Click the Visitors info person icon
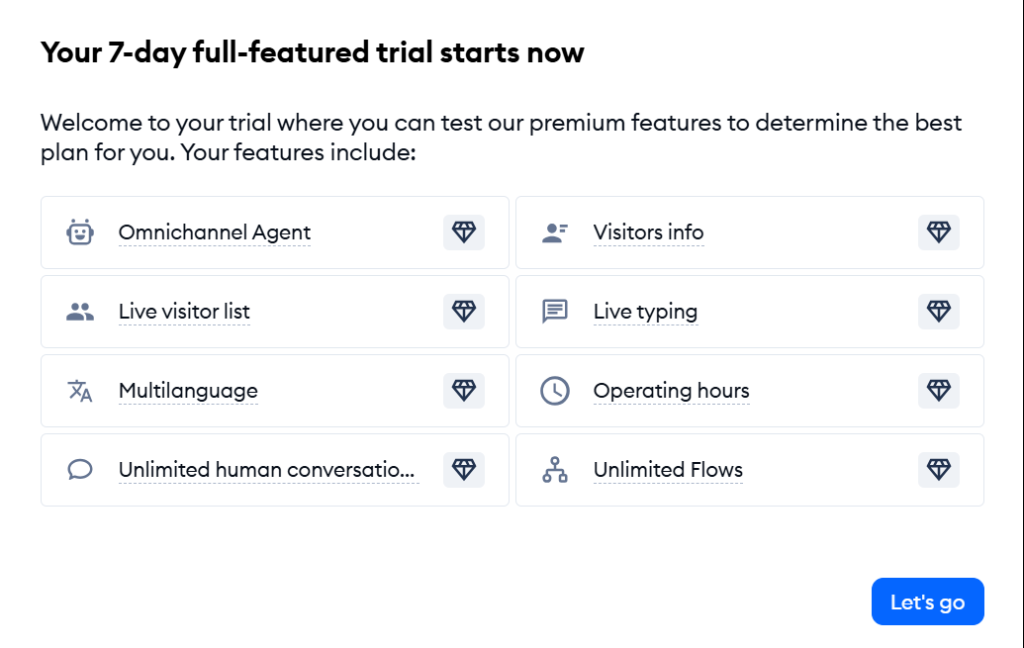 click(554, 233)
